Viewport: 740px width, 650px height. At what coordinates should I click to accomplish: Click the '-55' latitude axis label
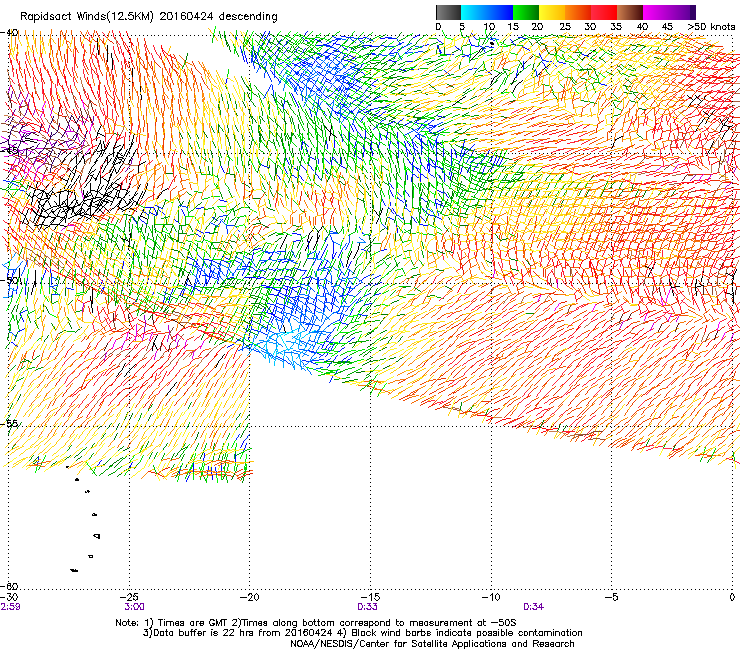point(9,423)
